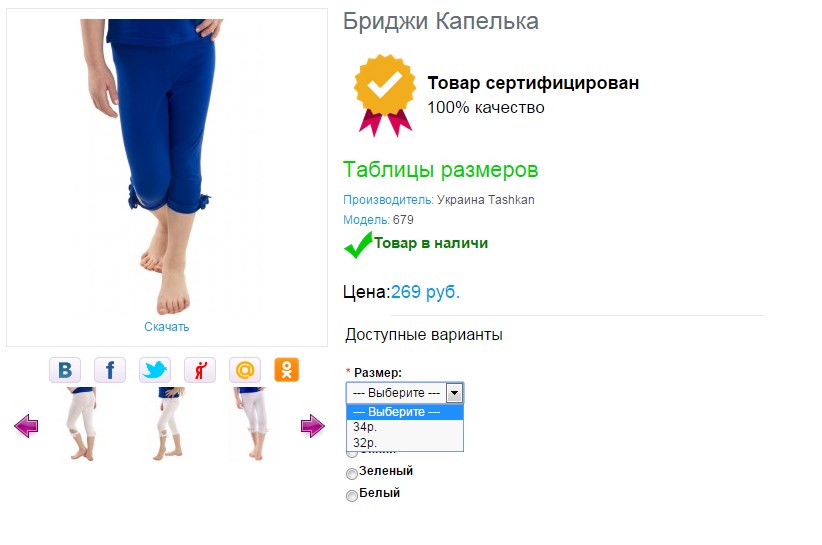Open the first white breeches thumbnail
This screenshot has width=822, height=545.
pyautogui.click(x=81, y=424)
